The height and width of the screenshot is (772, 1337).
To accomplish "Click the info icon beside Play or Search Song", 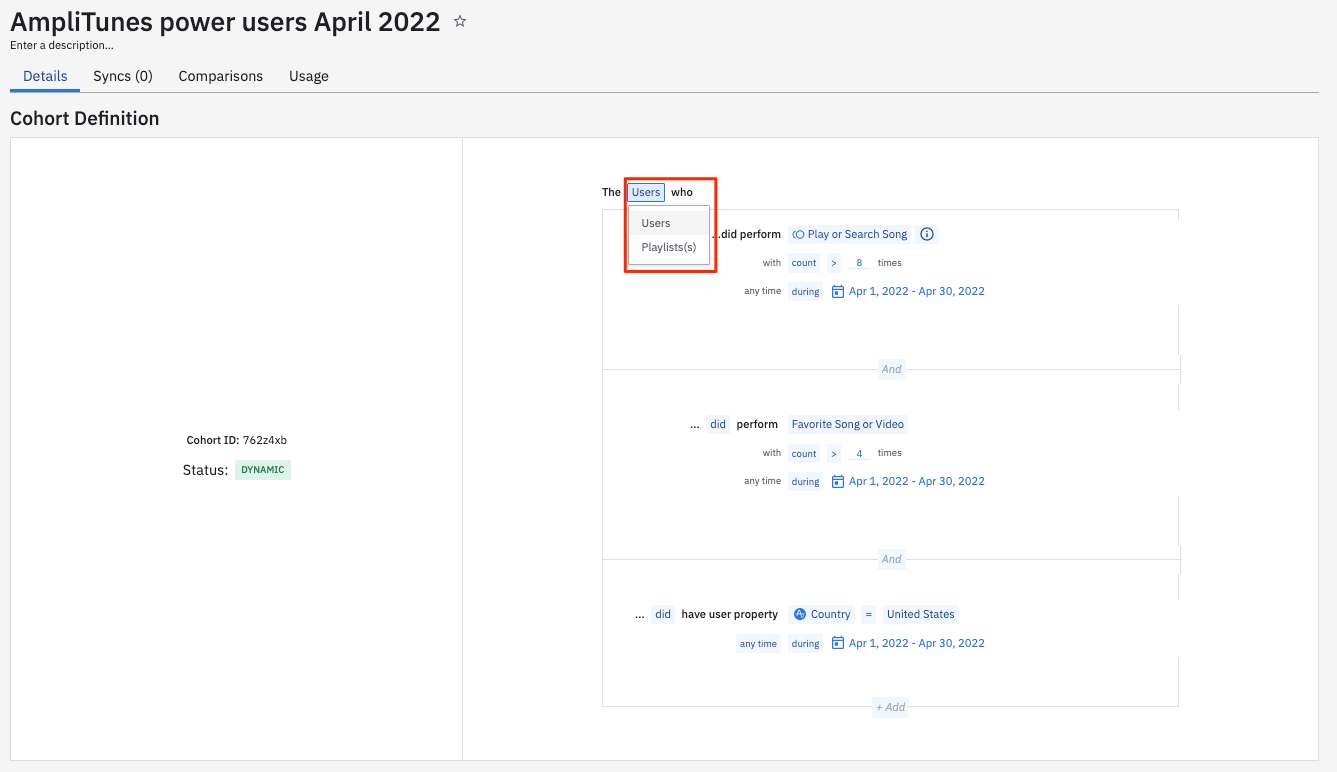I will pyautogui.click(x=927, y=234).
